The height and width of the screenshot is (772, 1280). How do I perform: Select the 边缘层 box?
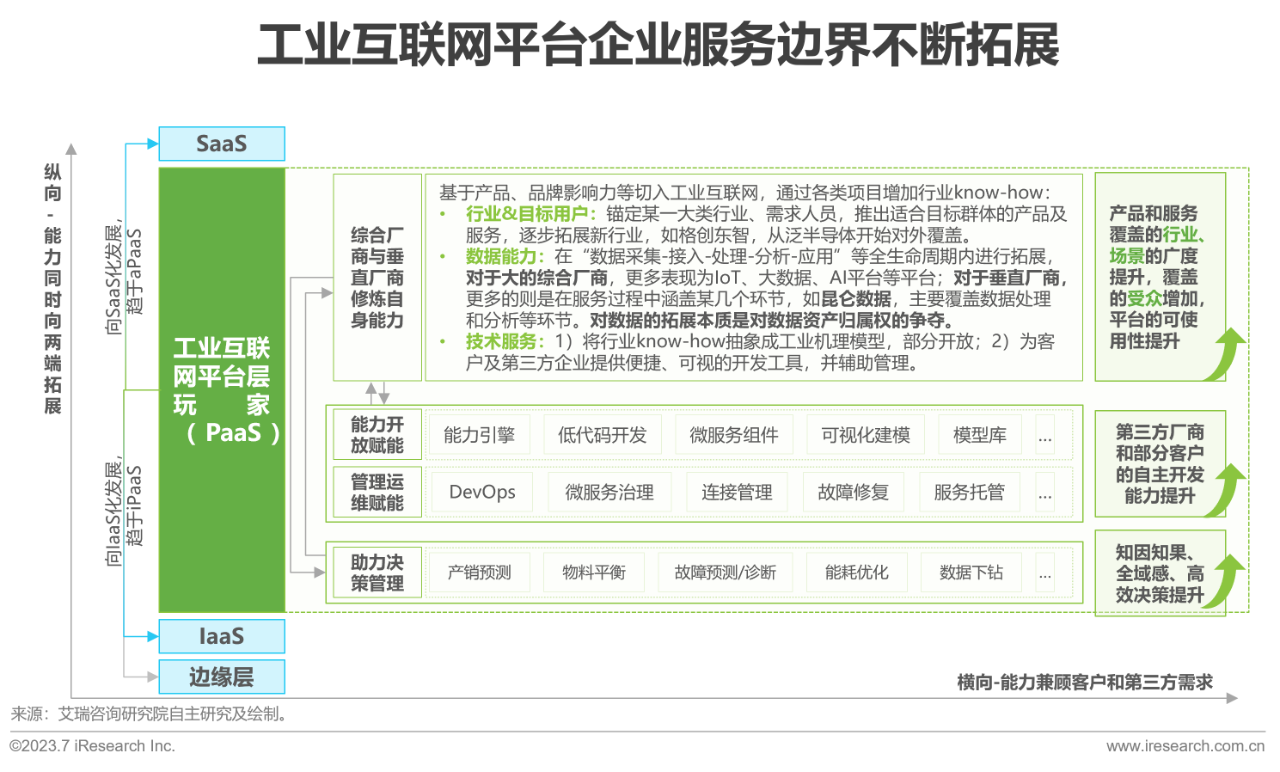221,677
